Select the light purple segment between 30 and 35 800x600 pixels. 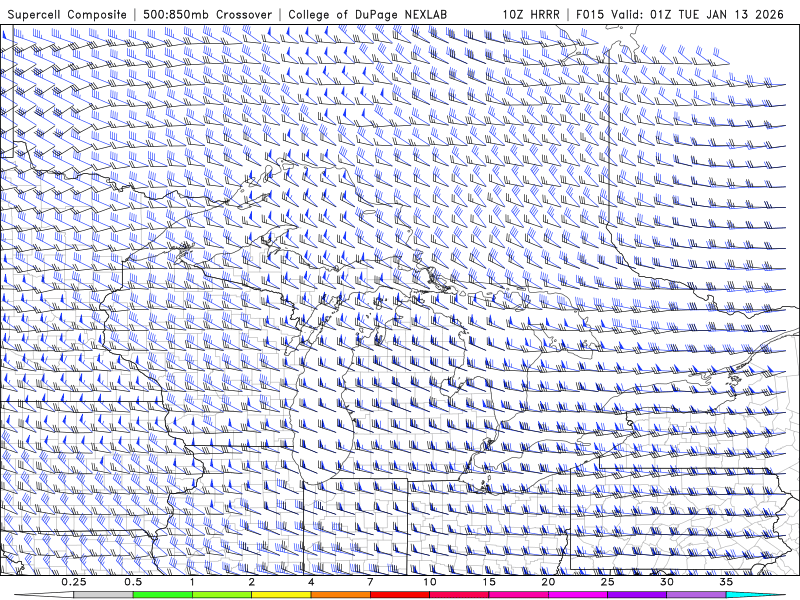[696, 595]
